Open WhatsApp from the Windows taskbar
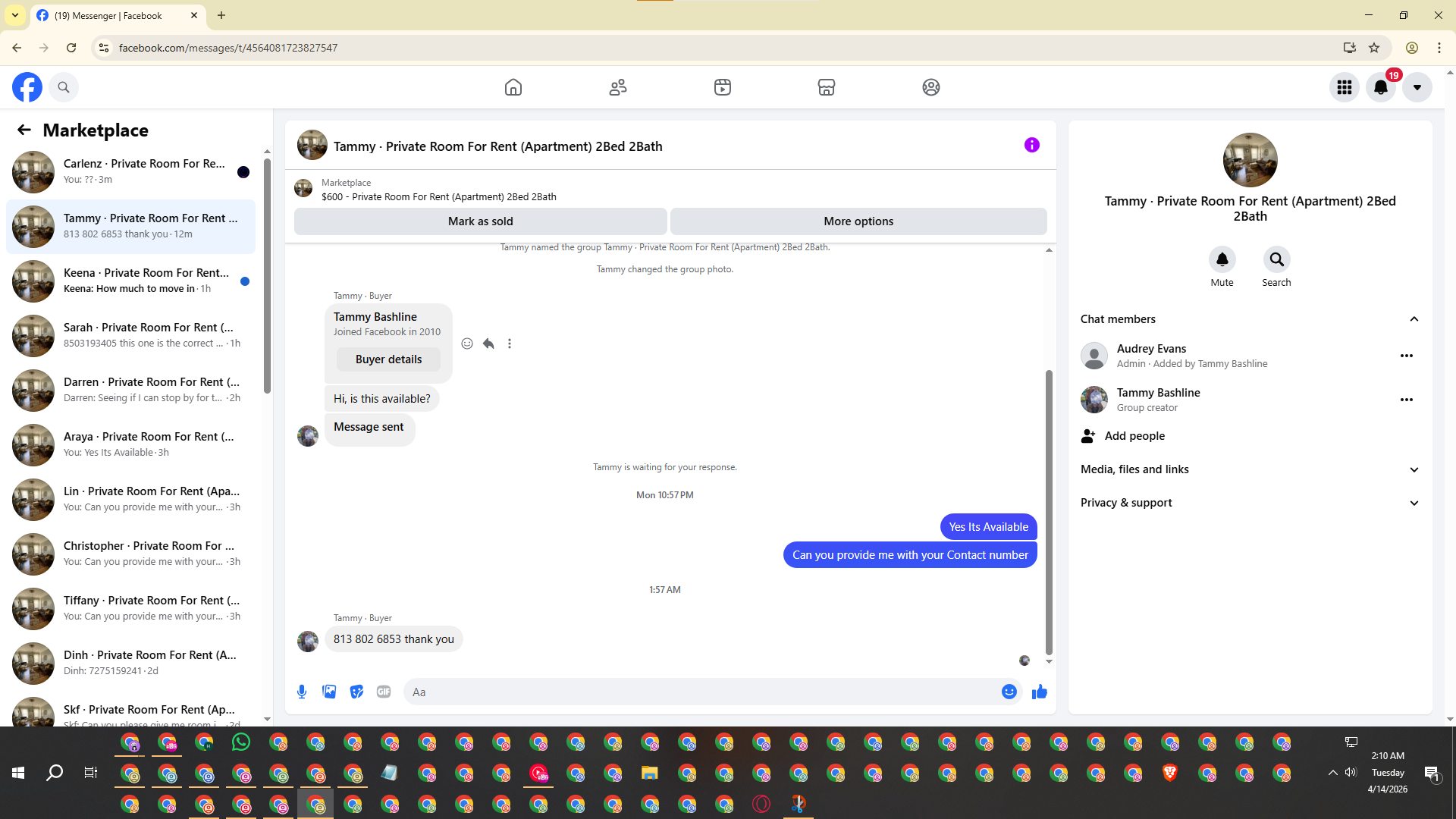 click(241, 742)
